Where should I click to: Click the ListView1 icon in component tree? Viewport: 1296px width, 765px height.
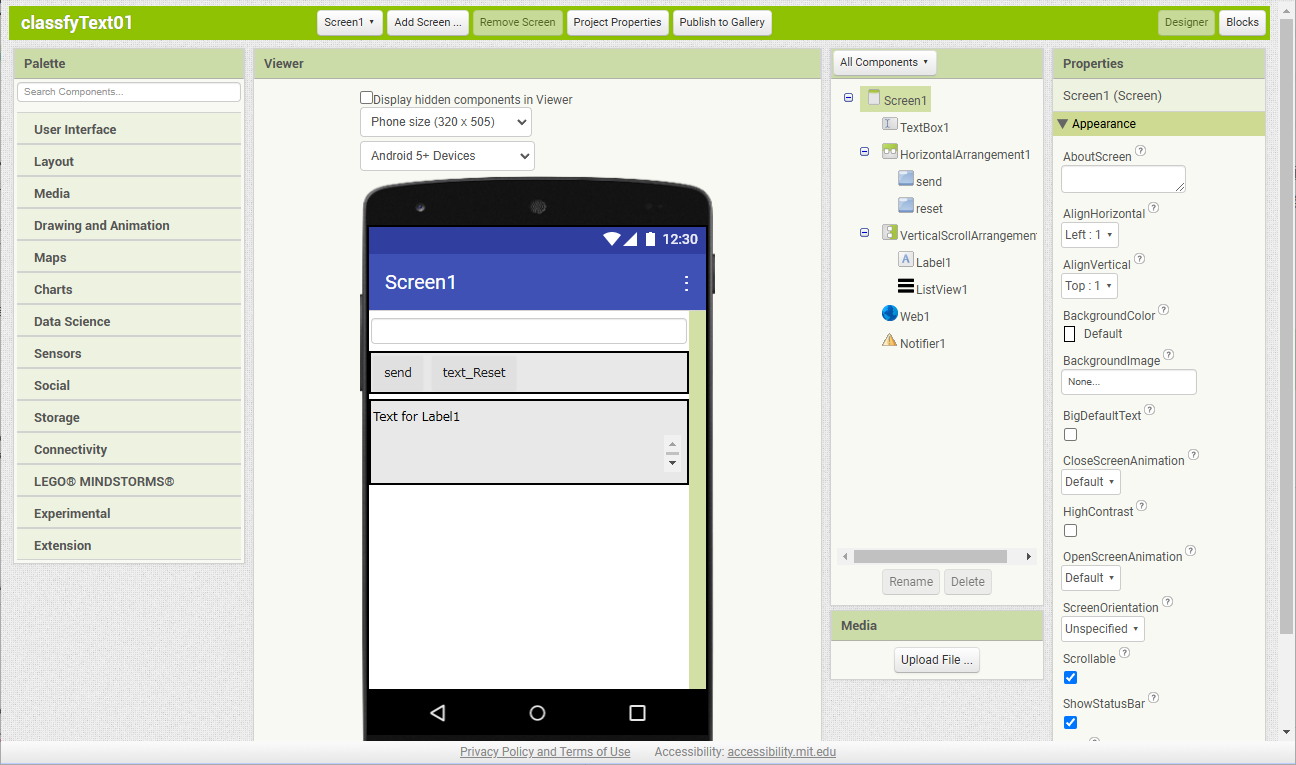(x=906, y=286)
